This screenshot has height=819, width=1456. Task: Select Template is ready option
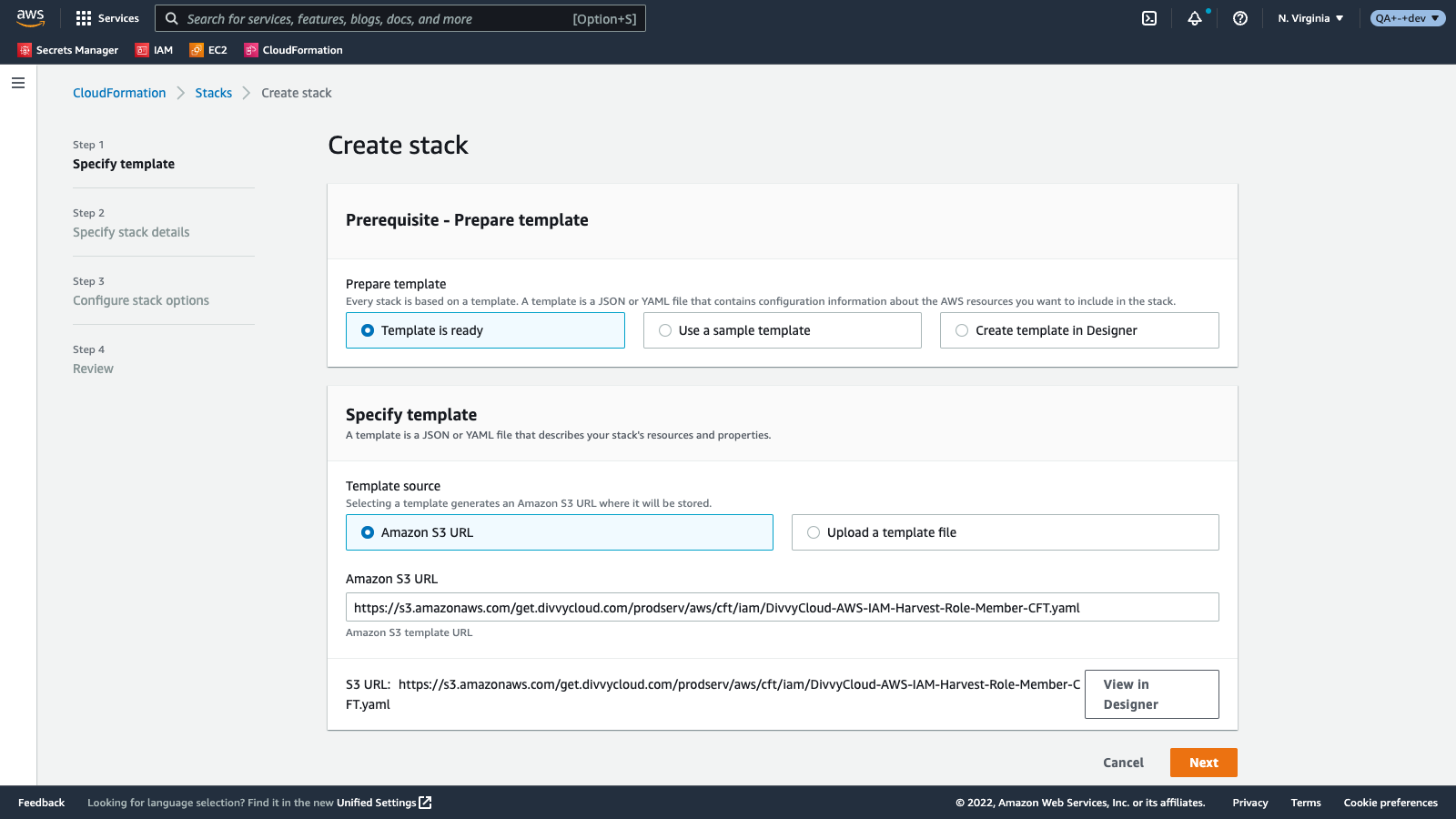(485, 330)
